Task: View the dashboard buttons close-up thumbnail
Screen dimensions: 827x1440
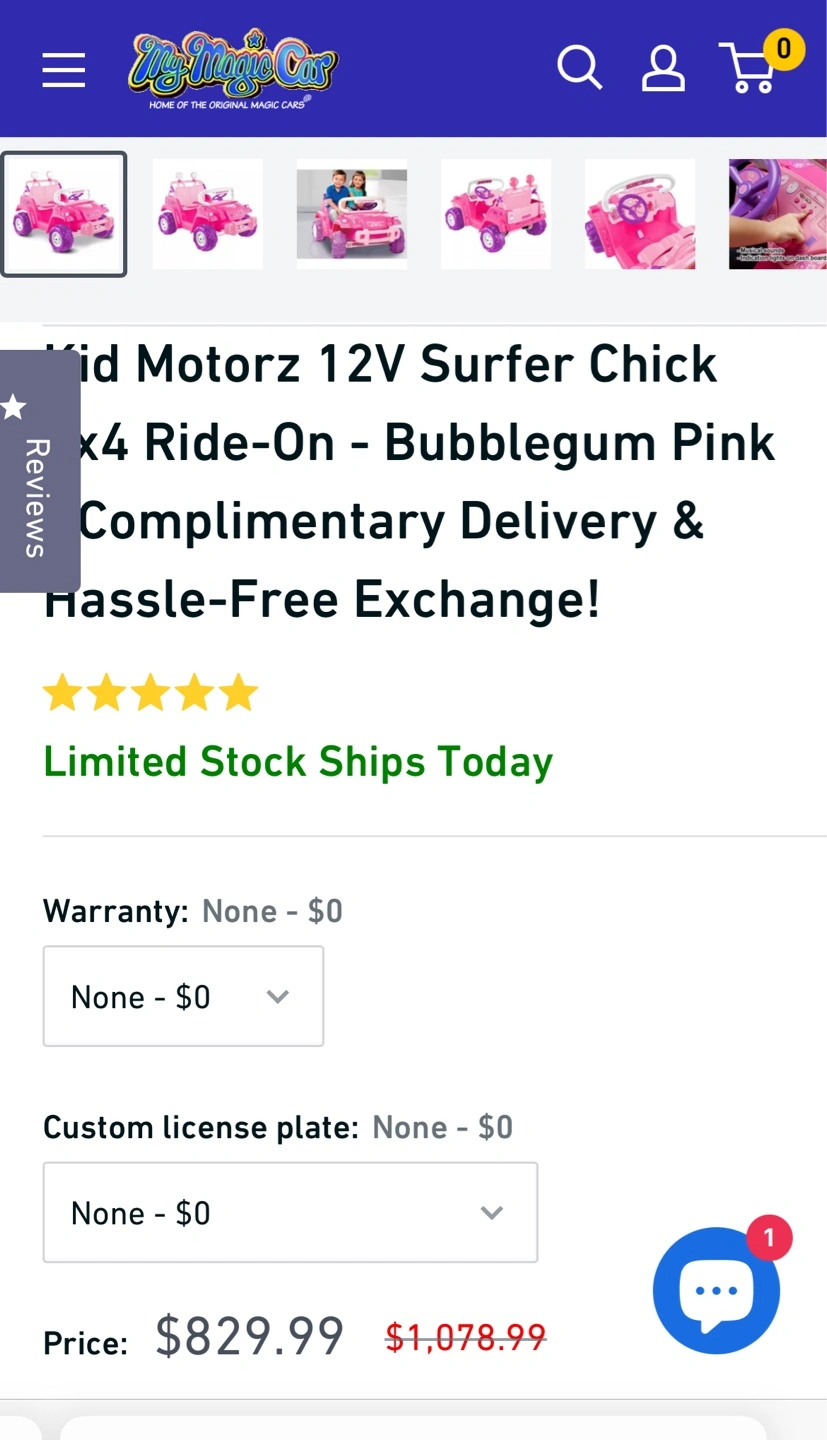Action: pos(778,214)
